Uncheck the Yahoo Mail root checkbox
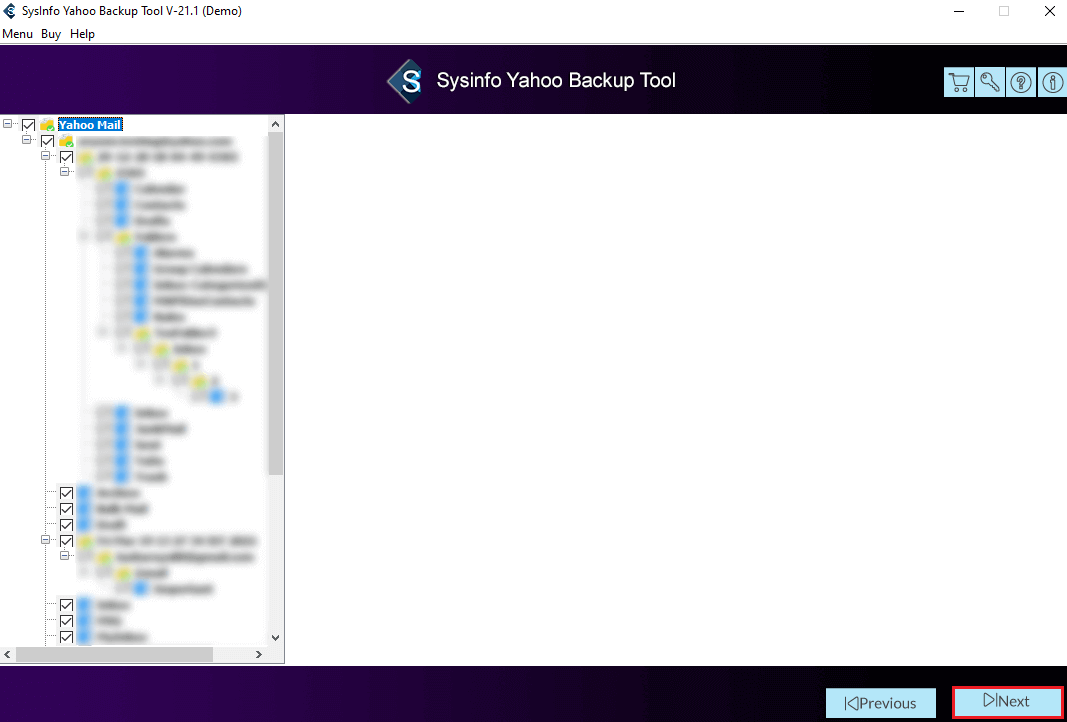 [x=29, y=125]
